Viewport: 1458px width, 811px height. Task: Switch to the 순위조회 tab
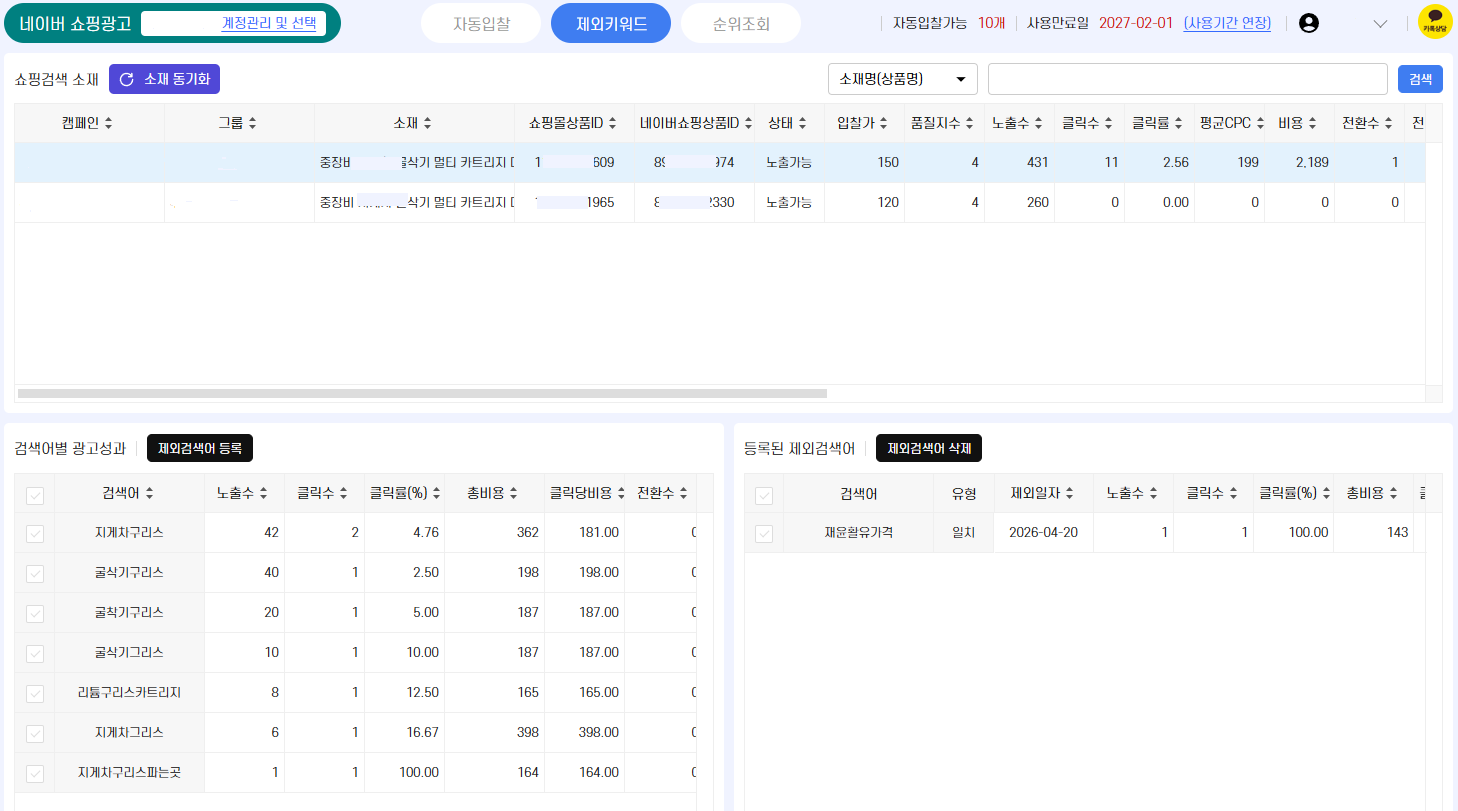click(741, 23)
